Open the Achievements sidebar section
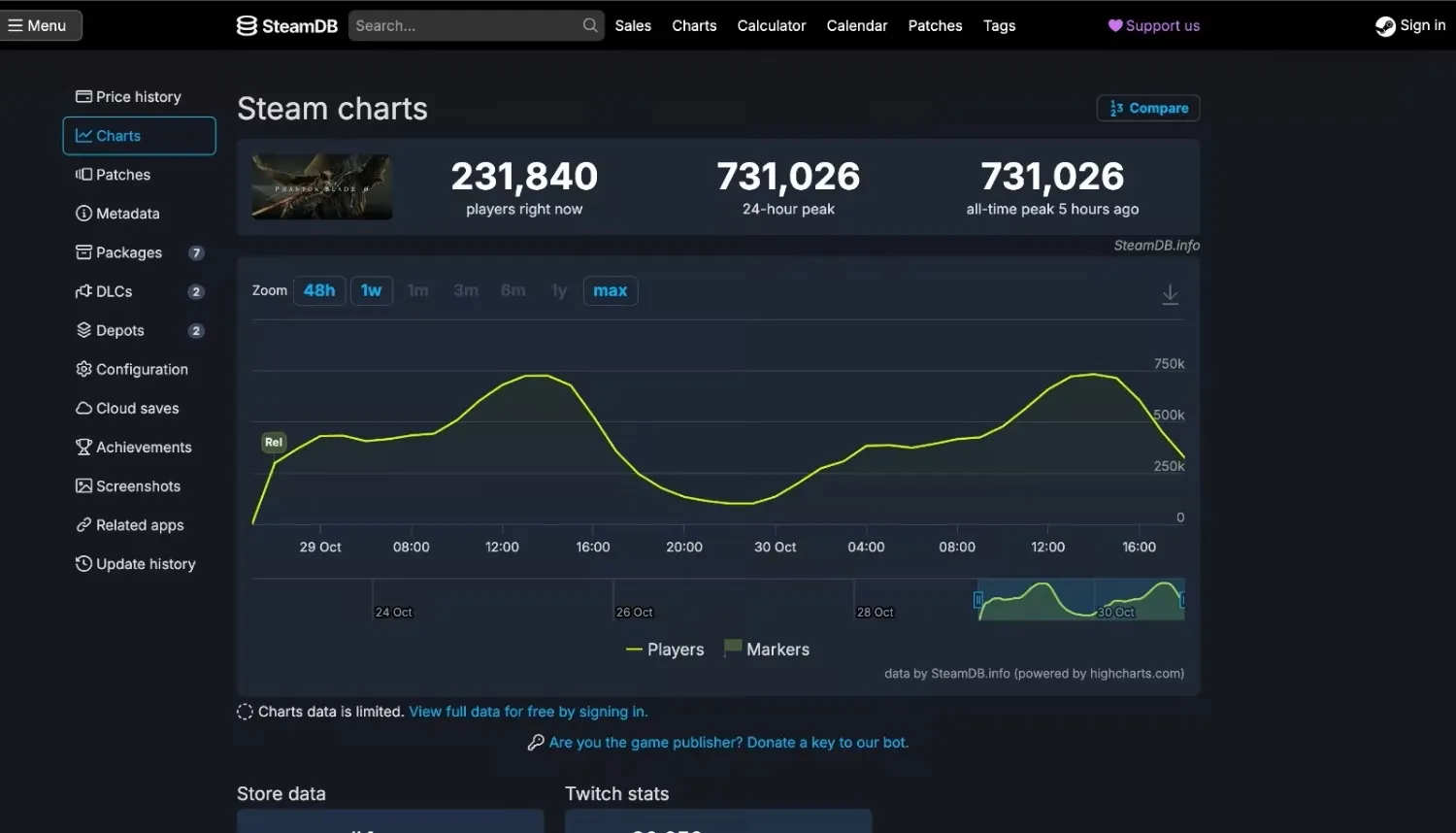 pos(139,447)
